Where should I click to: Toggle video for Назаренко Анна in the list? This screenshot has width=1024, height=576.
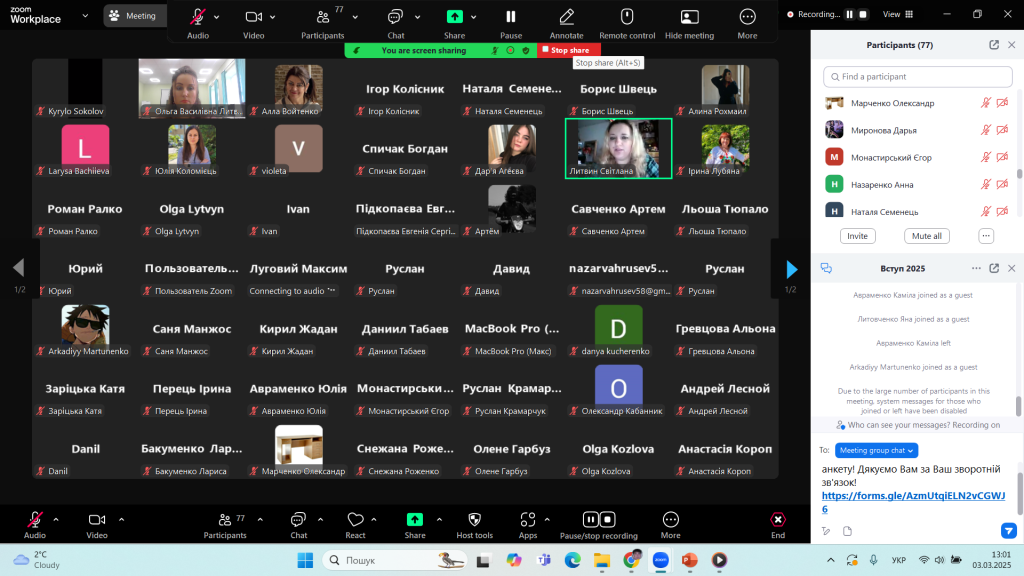(x=1002, y=184)
